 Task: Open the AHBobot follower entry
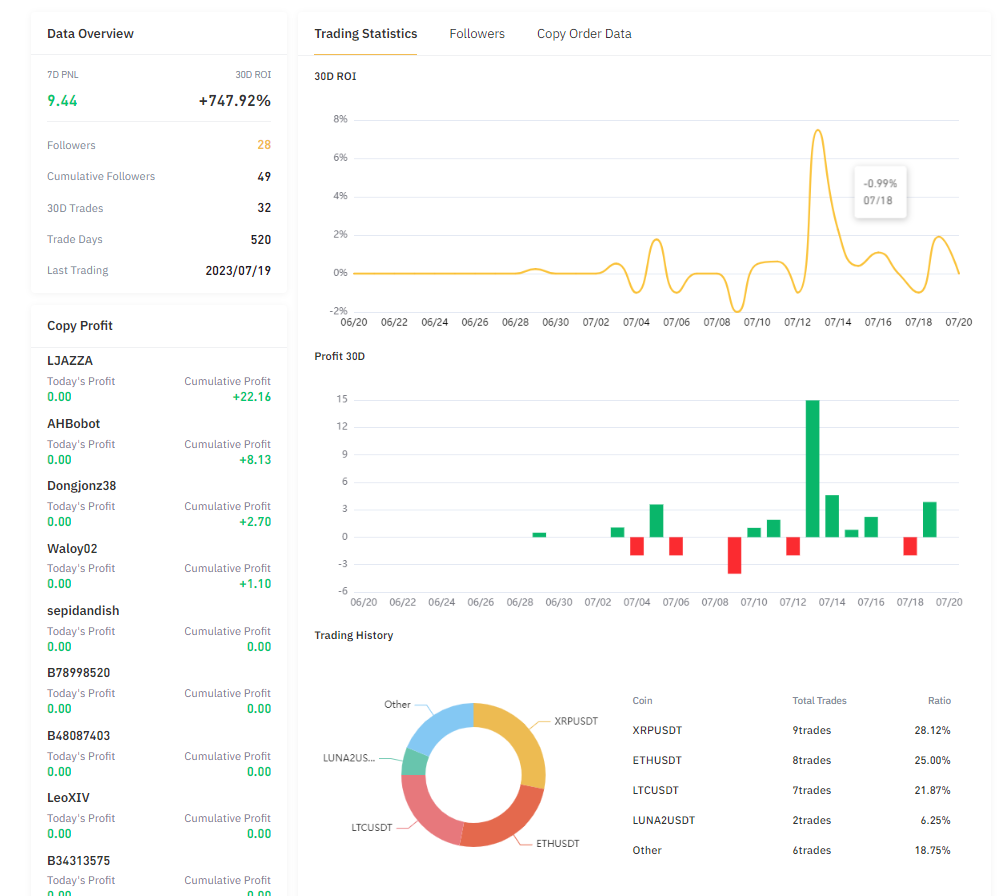coord(73,424)
